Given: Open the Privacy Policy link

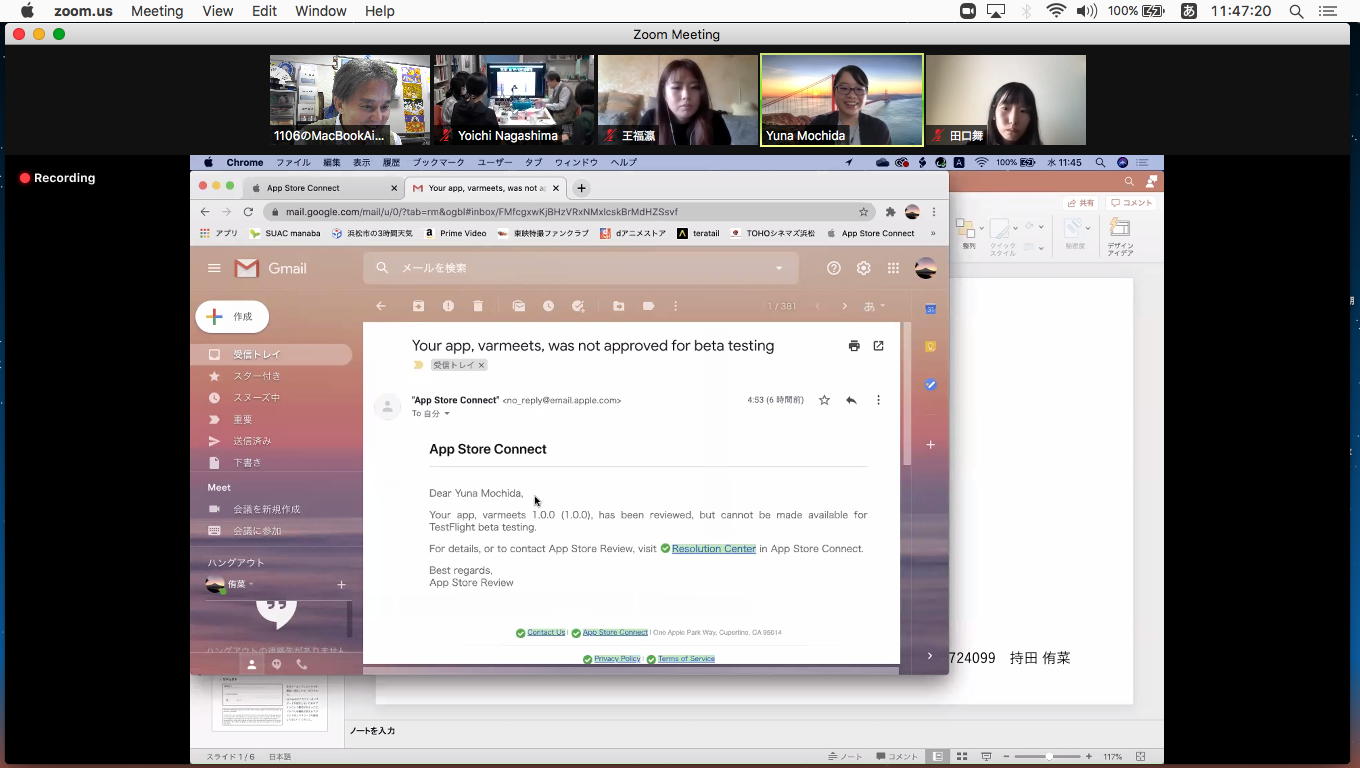Looking at the screenshot, I should point(617,659).
